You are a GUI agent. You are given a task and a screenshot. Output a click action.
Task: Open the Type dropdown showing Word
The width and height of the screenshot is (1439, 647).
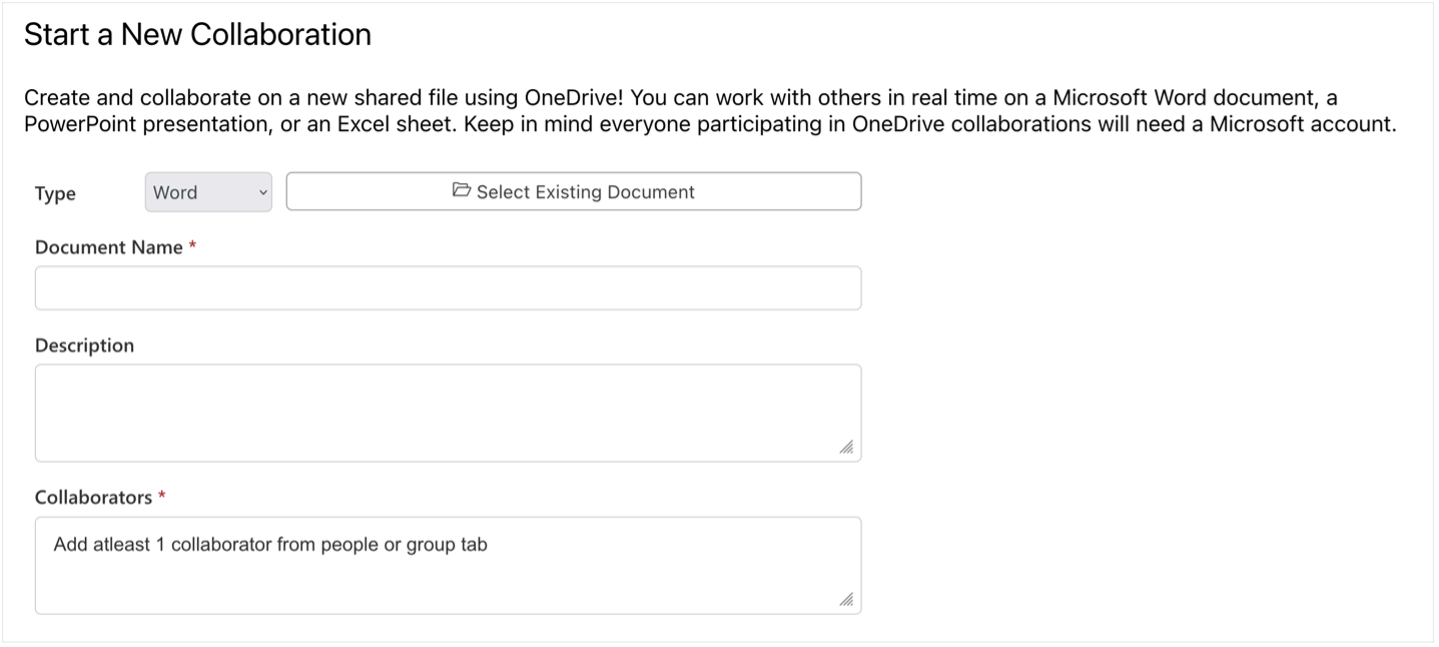(207, 192)
